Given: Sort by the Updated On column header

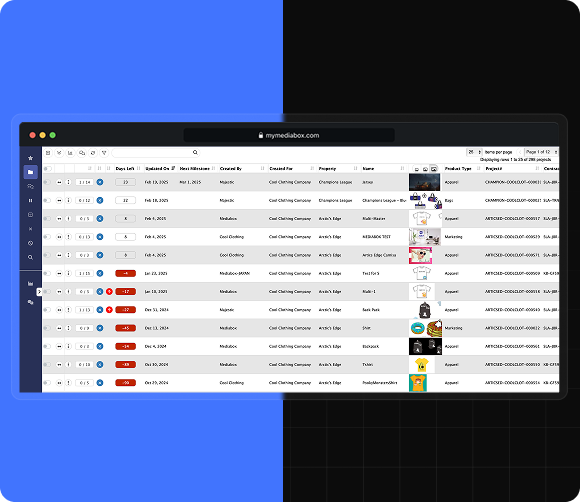Looking at the screenshot, I should point(157,169).
